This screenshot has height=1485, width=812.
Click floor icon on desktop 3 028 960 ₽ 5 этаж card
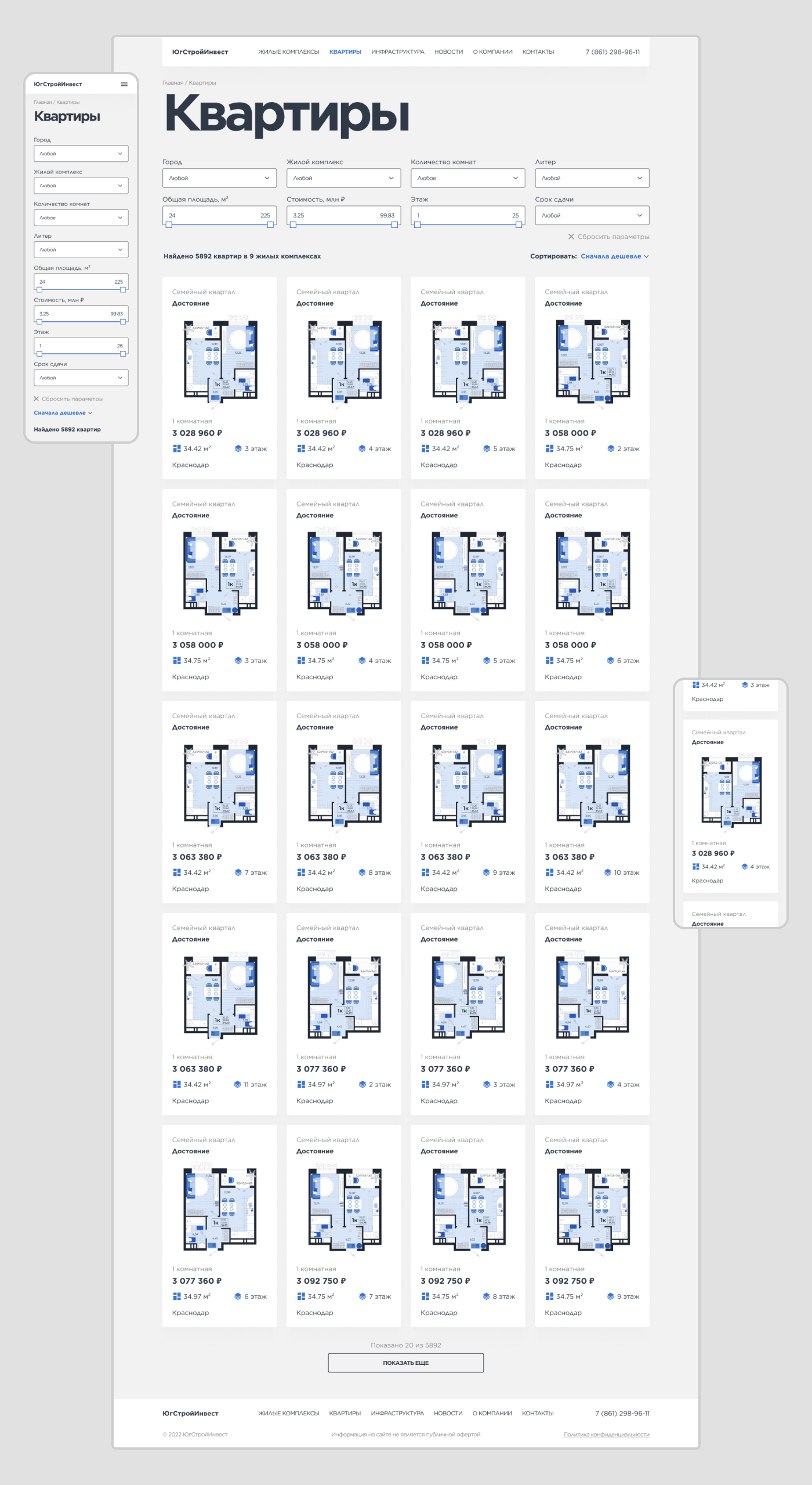[487, 448]
